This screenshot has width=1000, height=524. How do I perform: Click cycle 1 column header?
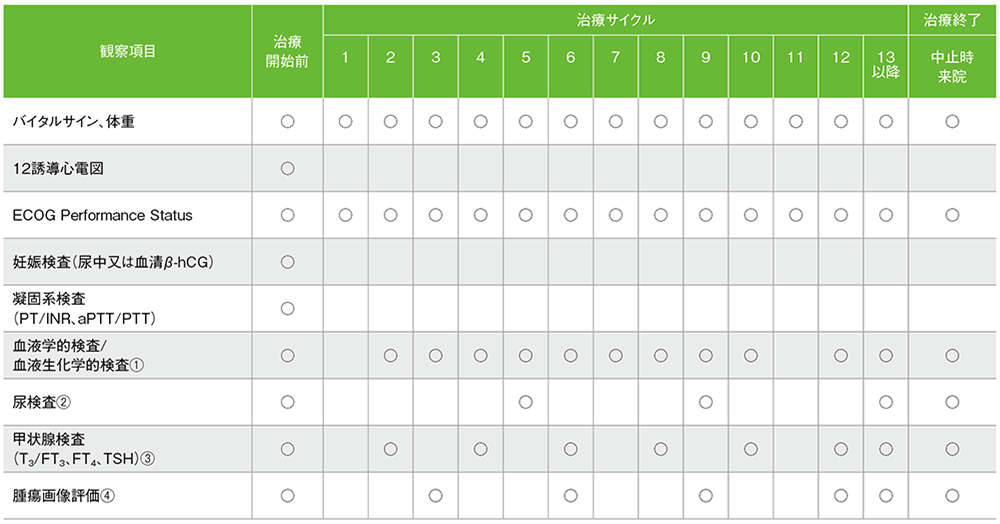pyautogui.click(x=345, y=58)
